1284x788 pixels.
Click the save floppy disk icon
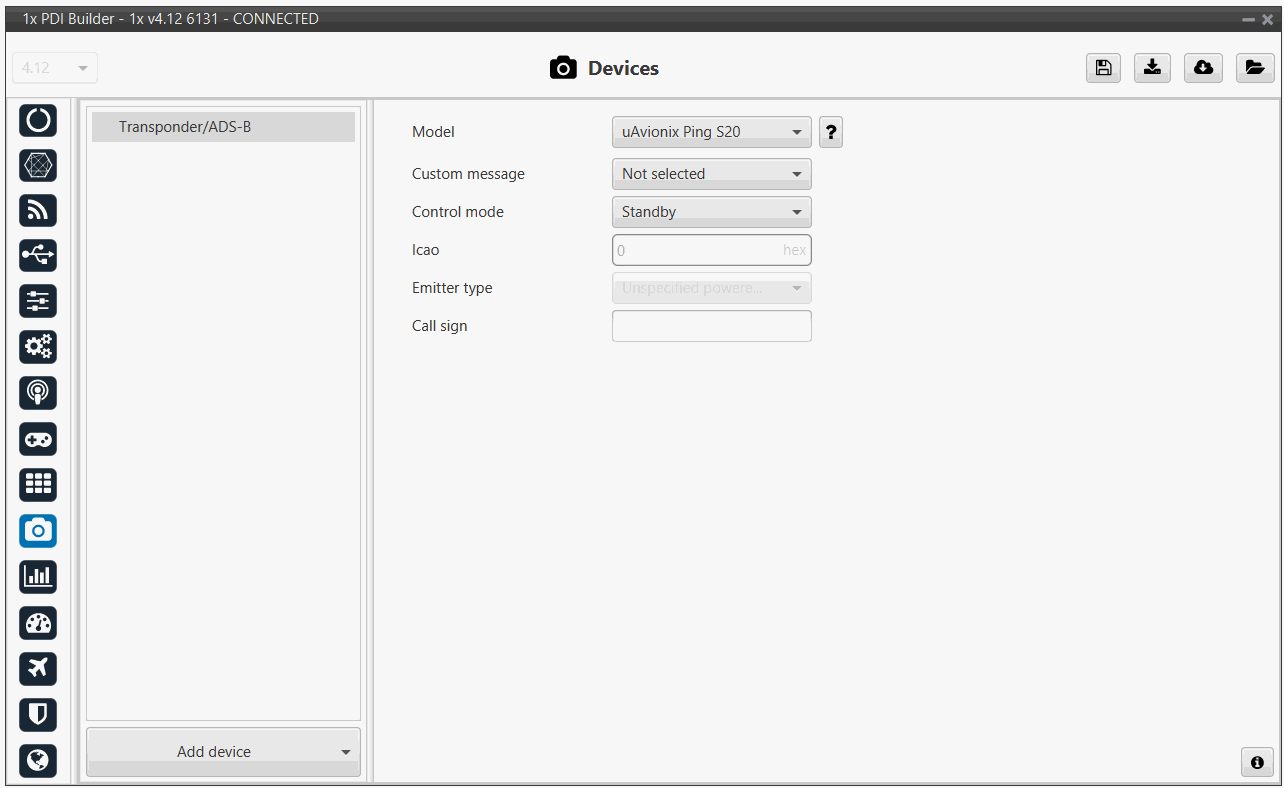pos(1103,68)
